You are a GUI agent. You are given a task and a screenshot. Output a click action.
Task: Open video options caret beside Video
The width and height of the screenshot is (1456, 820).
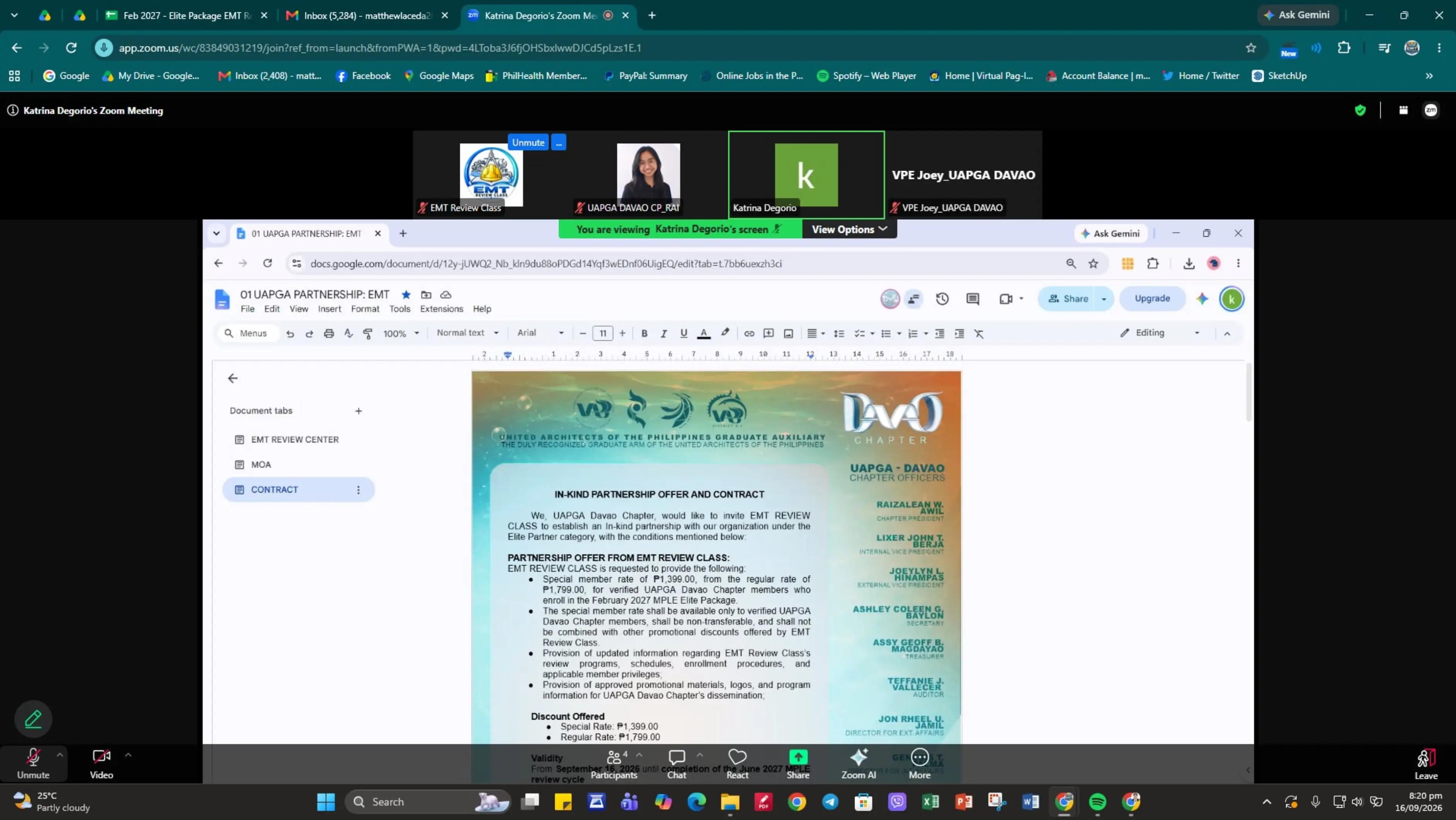pyautogui.click(x=128, y=755)
